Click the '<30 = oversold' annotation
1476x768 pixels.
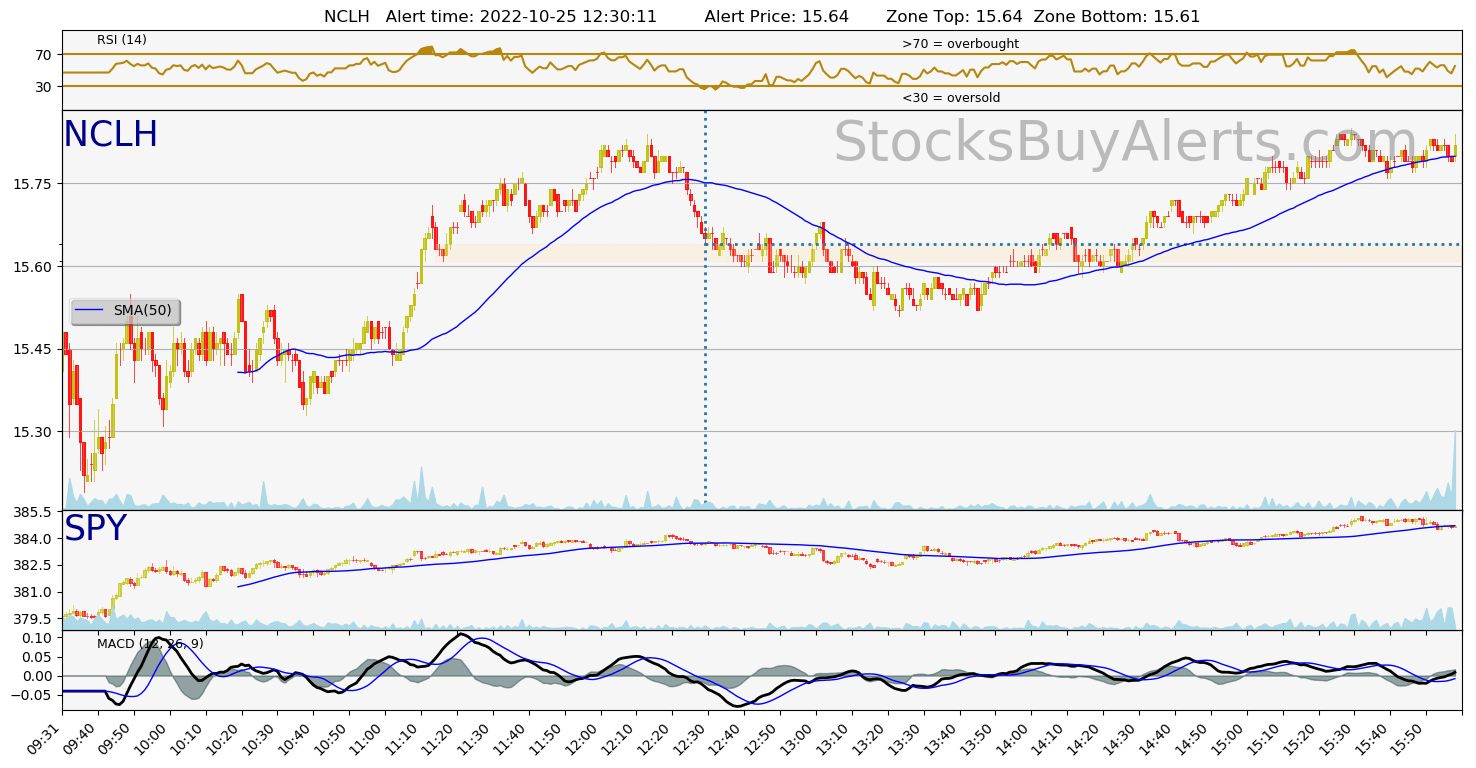[x=951, y=98]
